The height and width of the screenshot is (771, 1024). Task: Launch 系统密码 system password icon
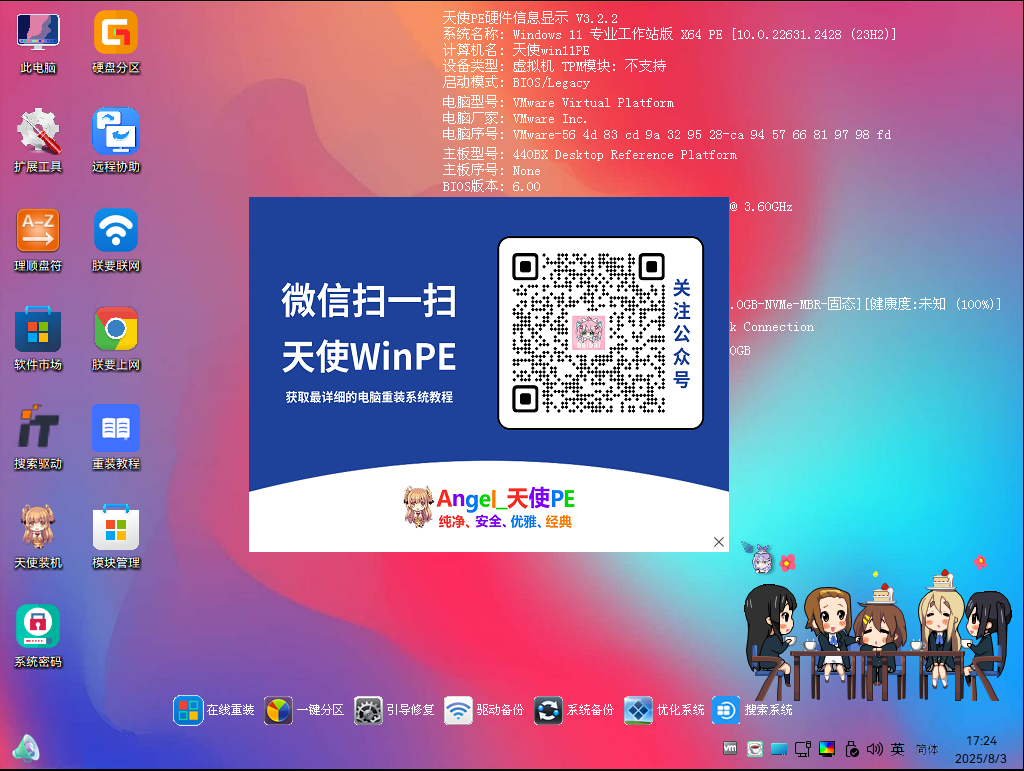click(38, 637)
